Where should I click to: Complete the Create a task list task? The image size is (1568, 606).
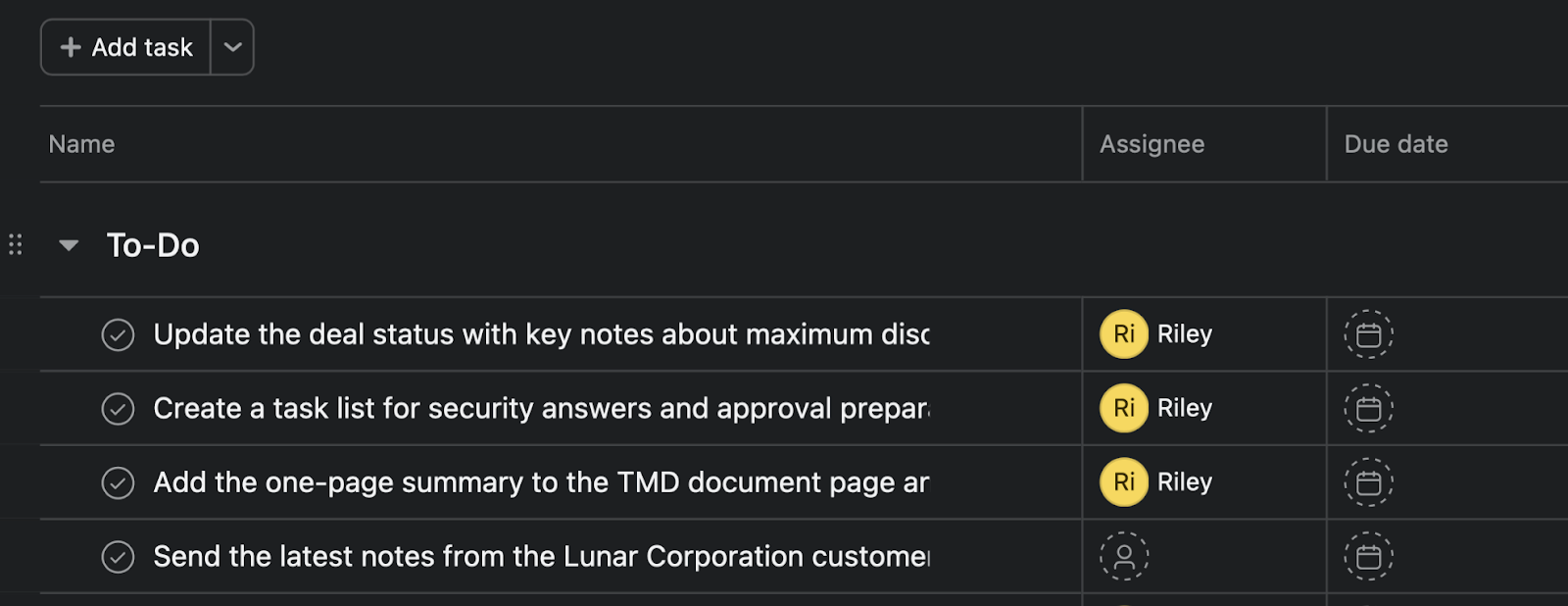(x=118, y=409)
